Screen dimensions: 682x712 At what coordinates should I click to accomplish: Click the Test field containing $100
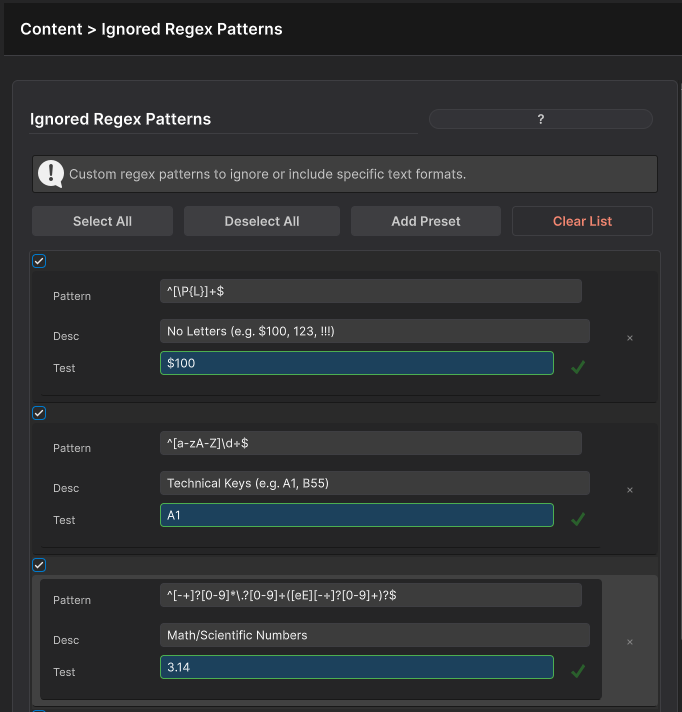point(356,363)
